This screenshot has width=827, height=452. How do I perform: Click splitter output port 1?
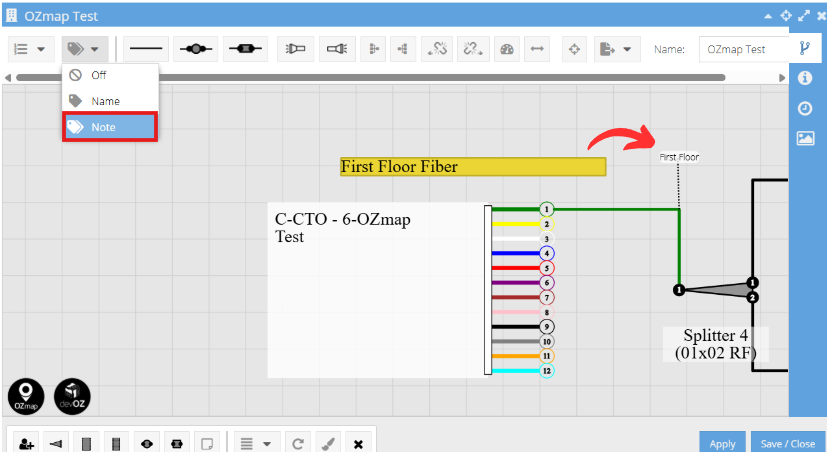click(x=753, y=283)
